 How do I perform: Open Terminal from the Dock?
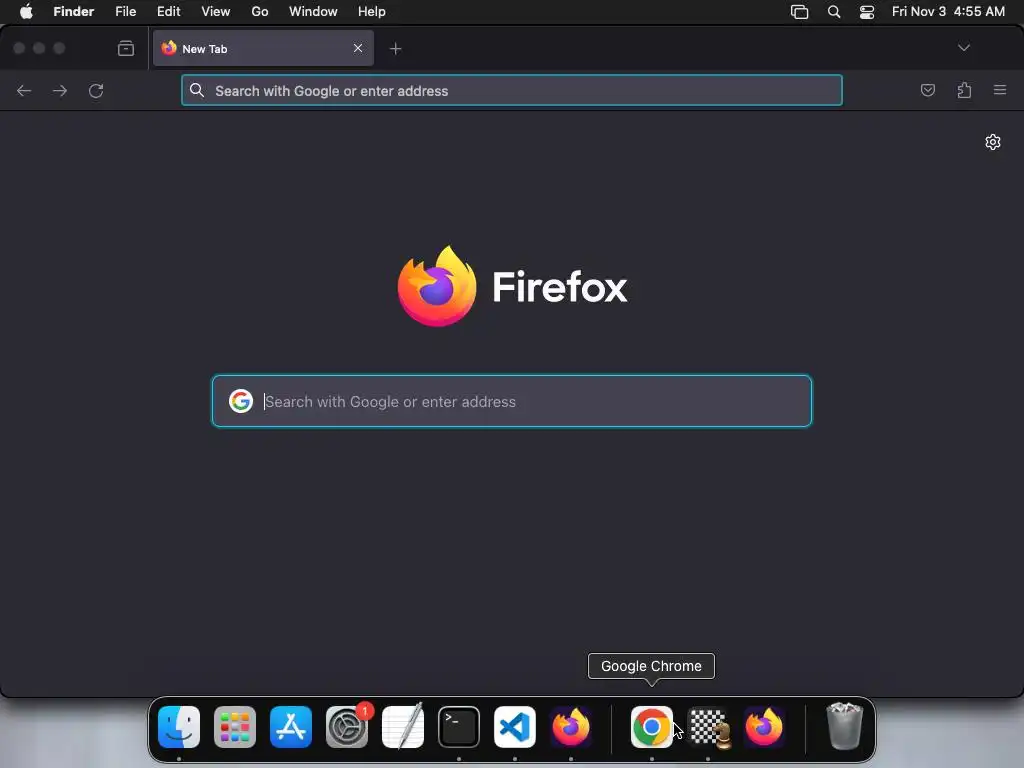click(x=458, y=727)
